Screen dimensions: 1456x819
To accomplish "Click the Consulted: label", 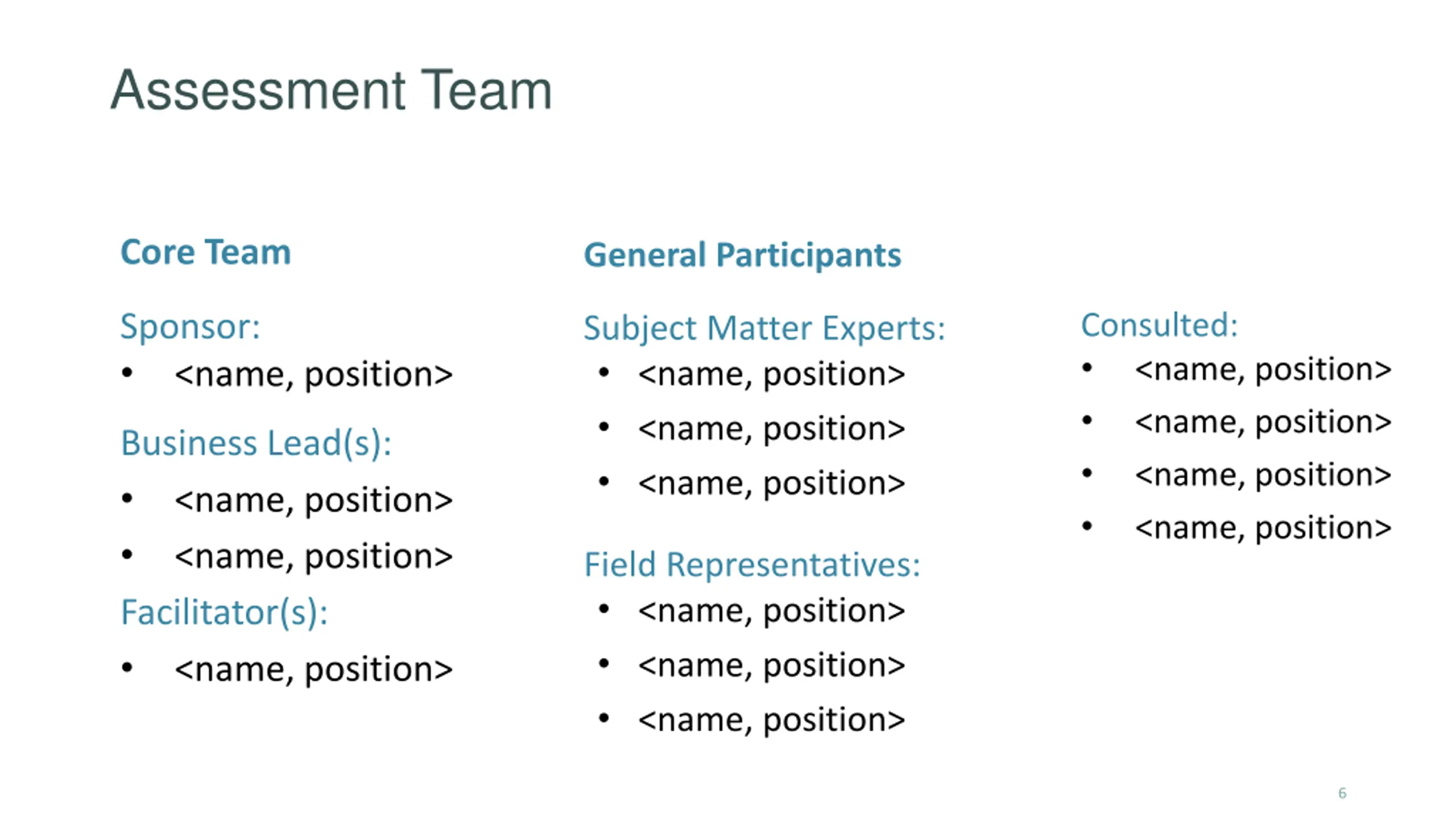I will [x=1159, y=325].
